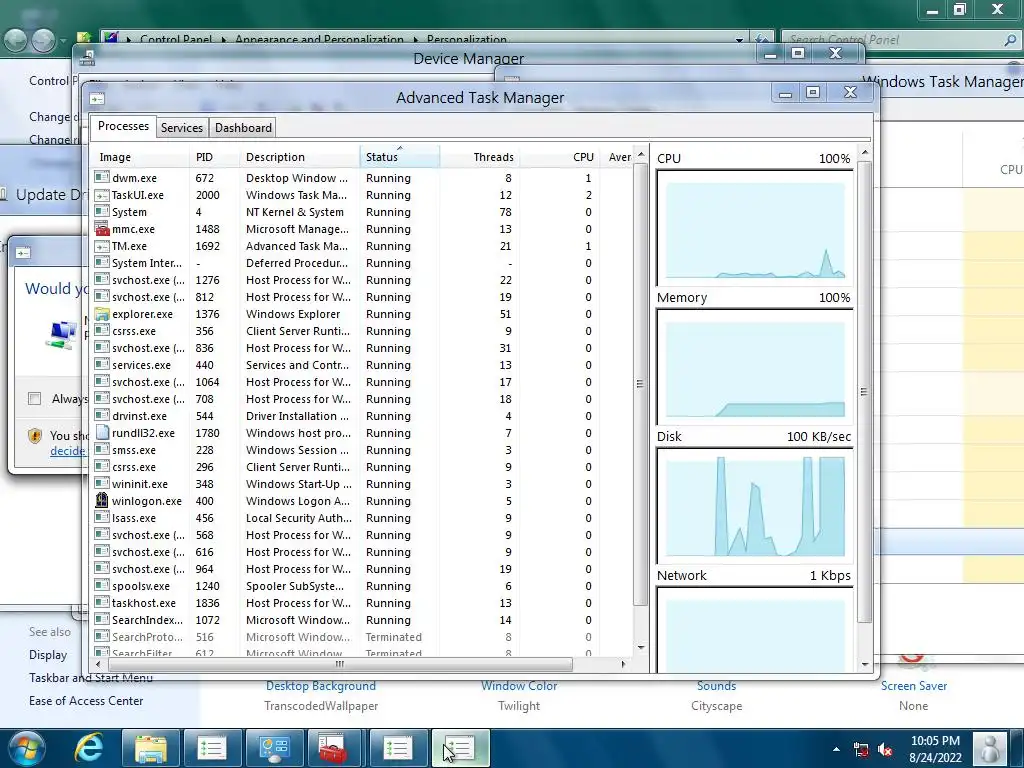This screenshot has height=768, width=1024.
Task: Open Windows Explorer from the taskbar
Action: click(x=150, y=748)
